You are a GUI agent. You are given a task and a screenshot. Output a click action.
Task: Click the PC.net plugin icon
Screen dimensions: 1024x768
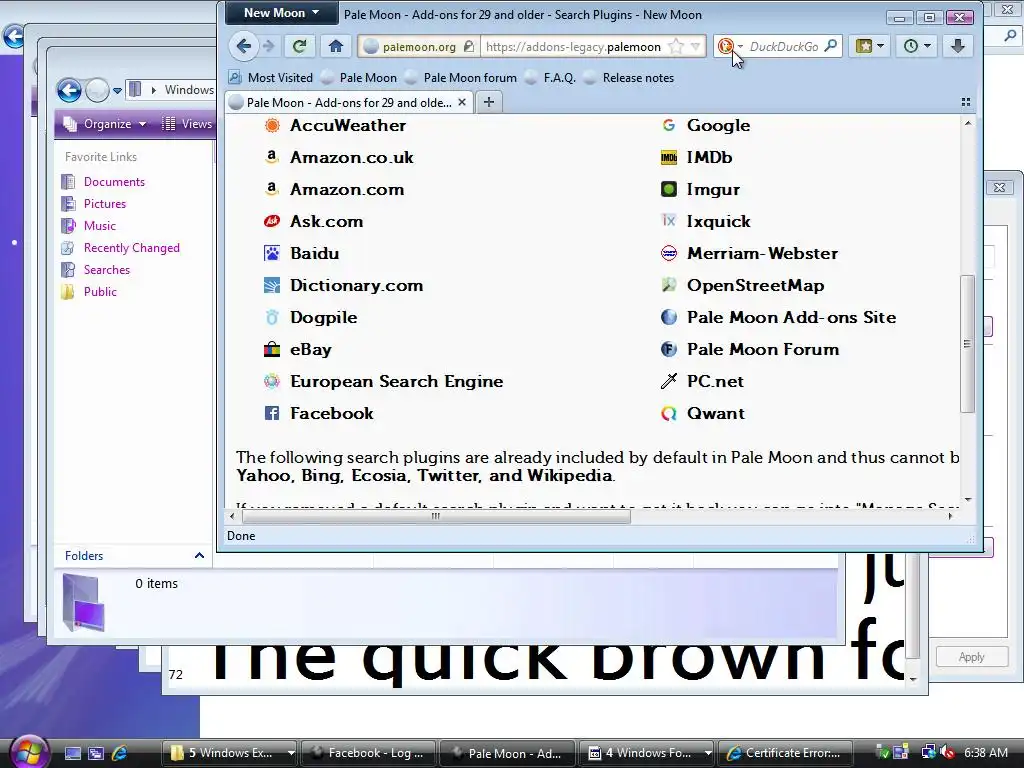tap(669, 381)
